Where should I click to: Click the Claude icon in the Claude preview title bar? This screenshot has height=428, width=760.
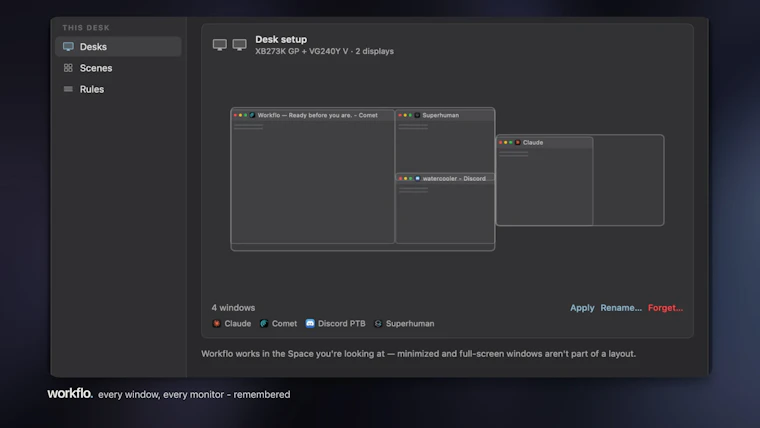pos(518,143)
